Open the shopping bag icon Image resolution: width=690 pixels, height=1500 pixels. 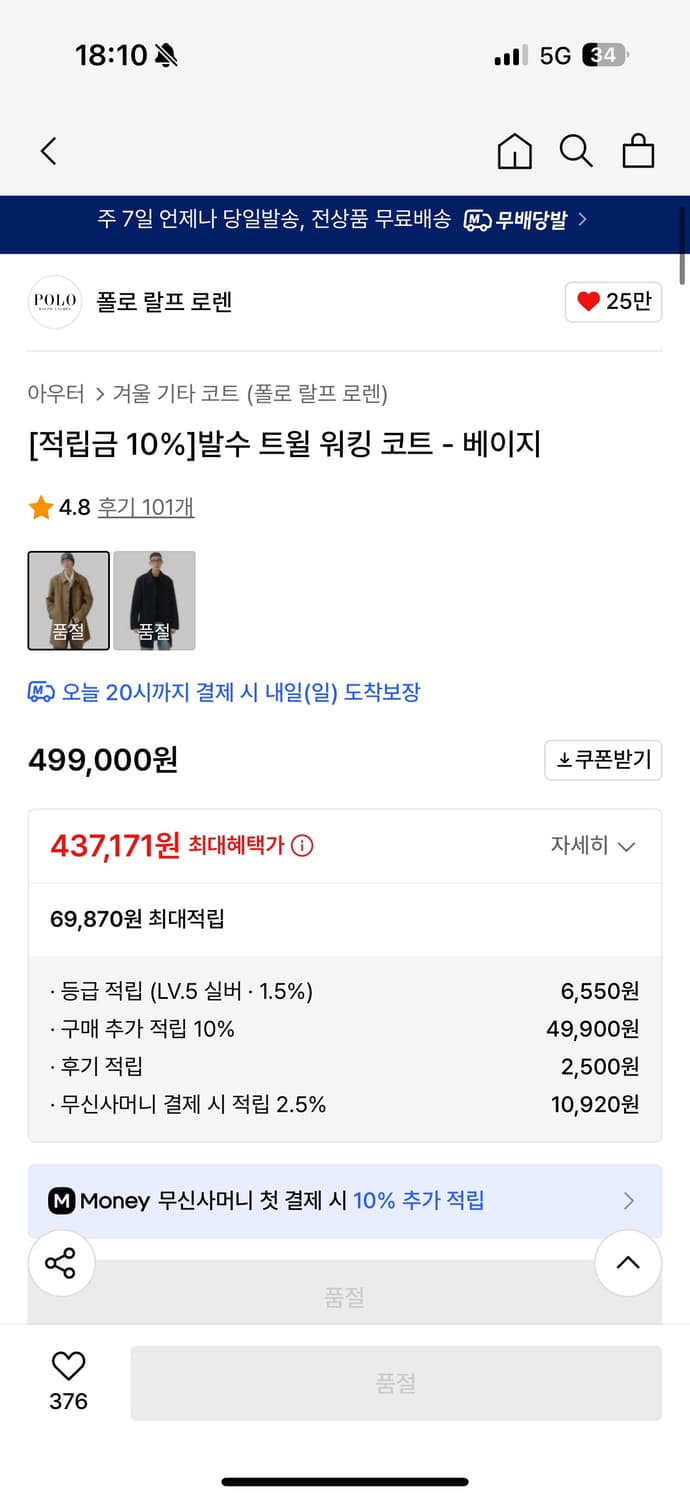pyautogui.click(x=638, y=151)
